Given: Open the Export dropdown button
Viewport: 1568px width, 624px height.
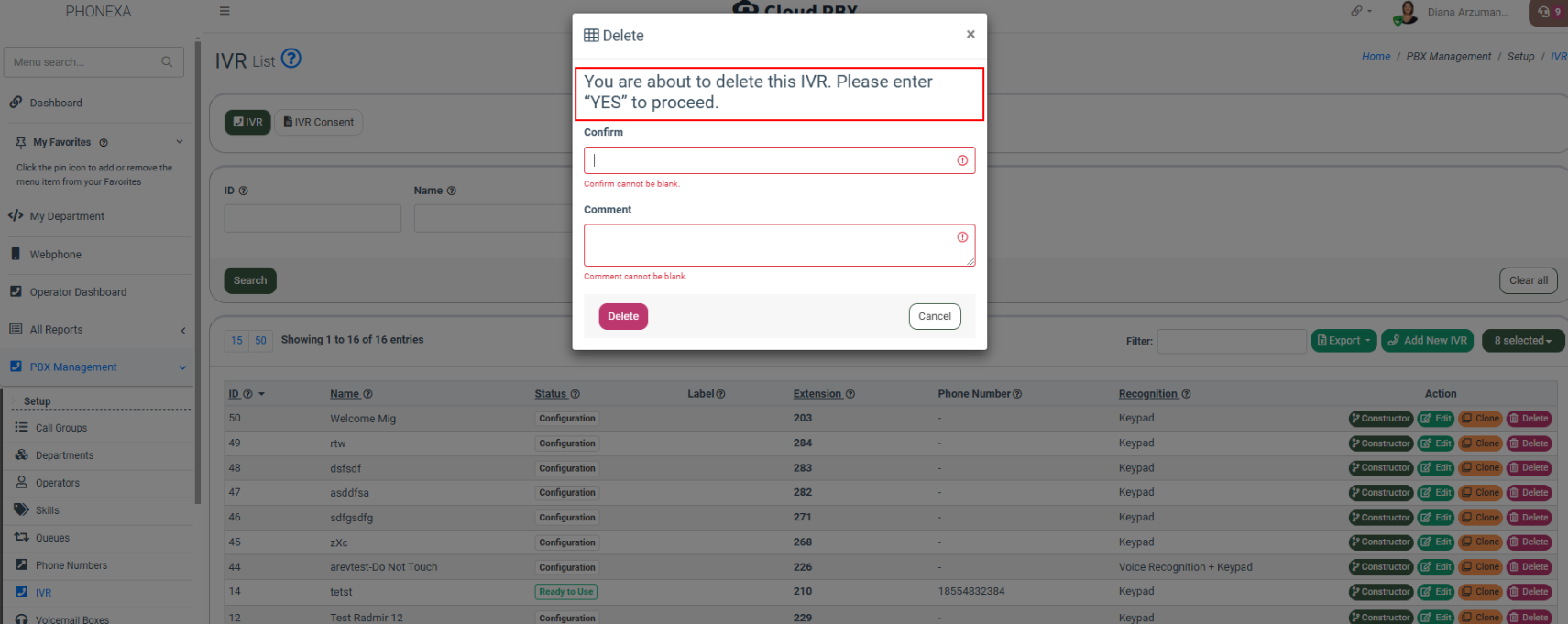Looking at the screenshot, I should (x=1343, y=341).
